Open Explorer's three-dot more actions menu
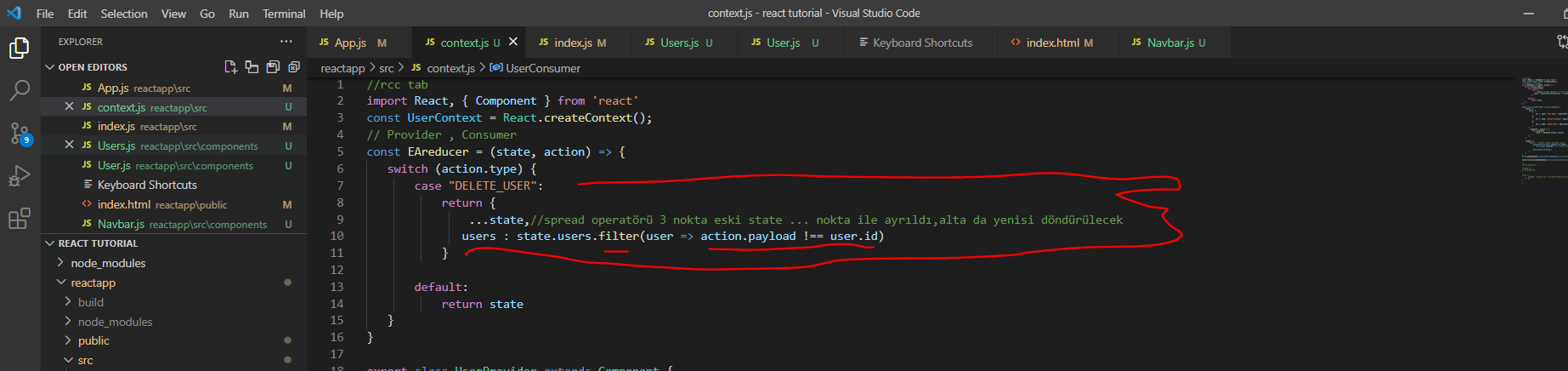Screen dimensions: 1568x371 (286, 42)
